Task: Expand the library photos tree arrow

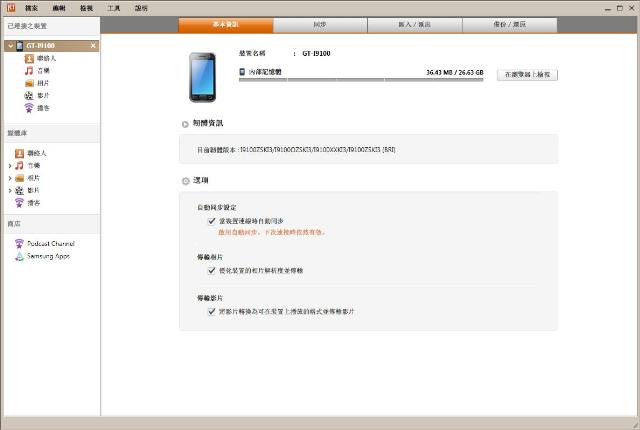Action: tap(10, 178)
